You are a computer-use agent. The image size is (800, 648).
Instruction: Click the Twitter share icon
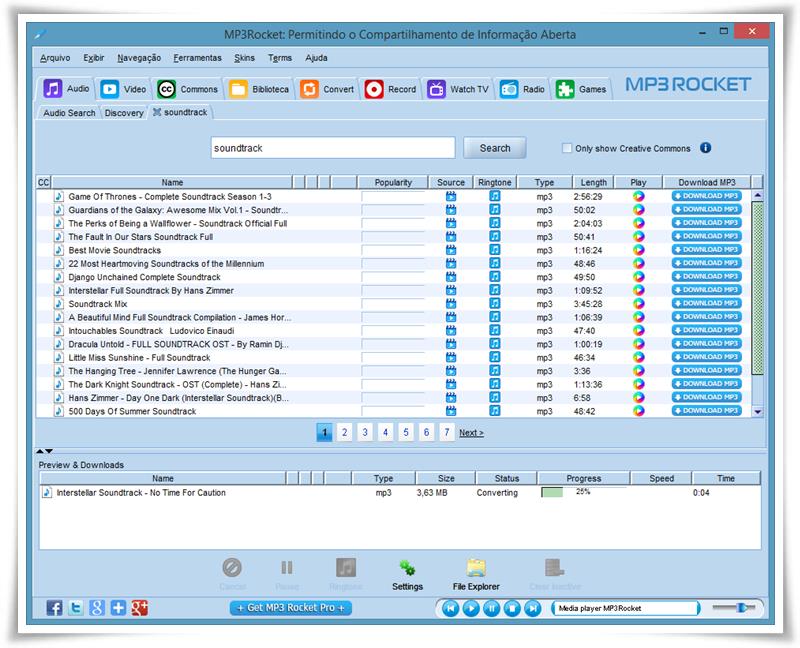pyautogui.click(x=76, y=608)
